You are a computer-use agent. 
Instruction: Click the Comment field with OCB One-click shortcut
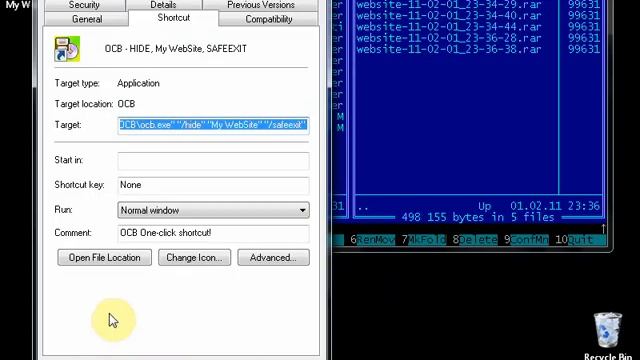(x=213, y=233)
